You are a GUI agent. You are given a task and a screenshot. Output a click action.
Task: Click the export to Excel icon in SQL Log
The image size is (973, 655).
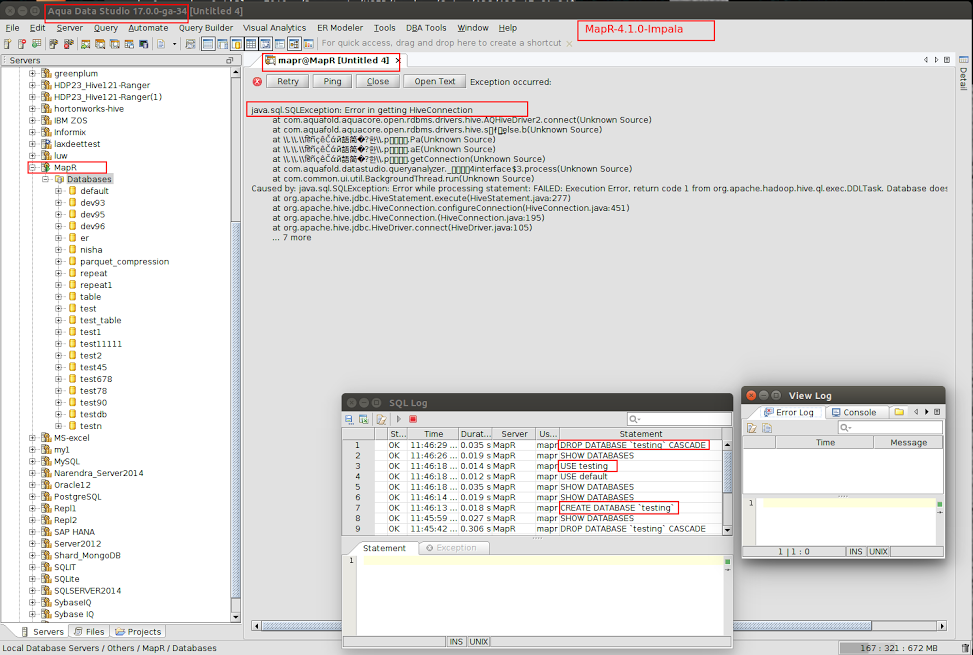[x=364, y=419]
